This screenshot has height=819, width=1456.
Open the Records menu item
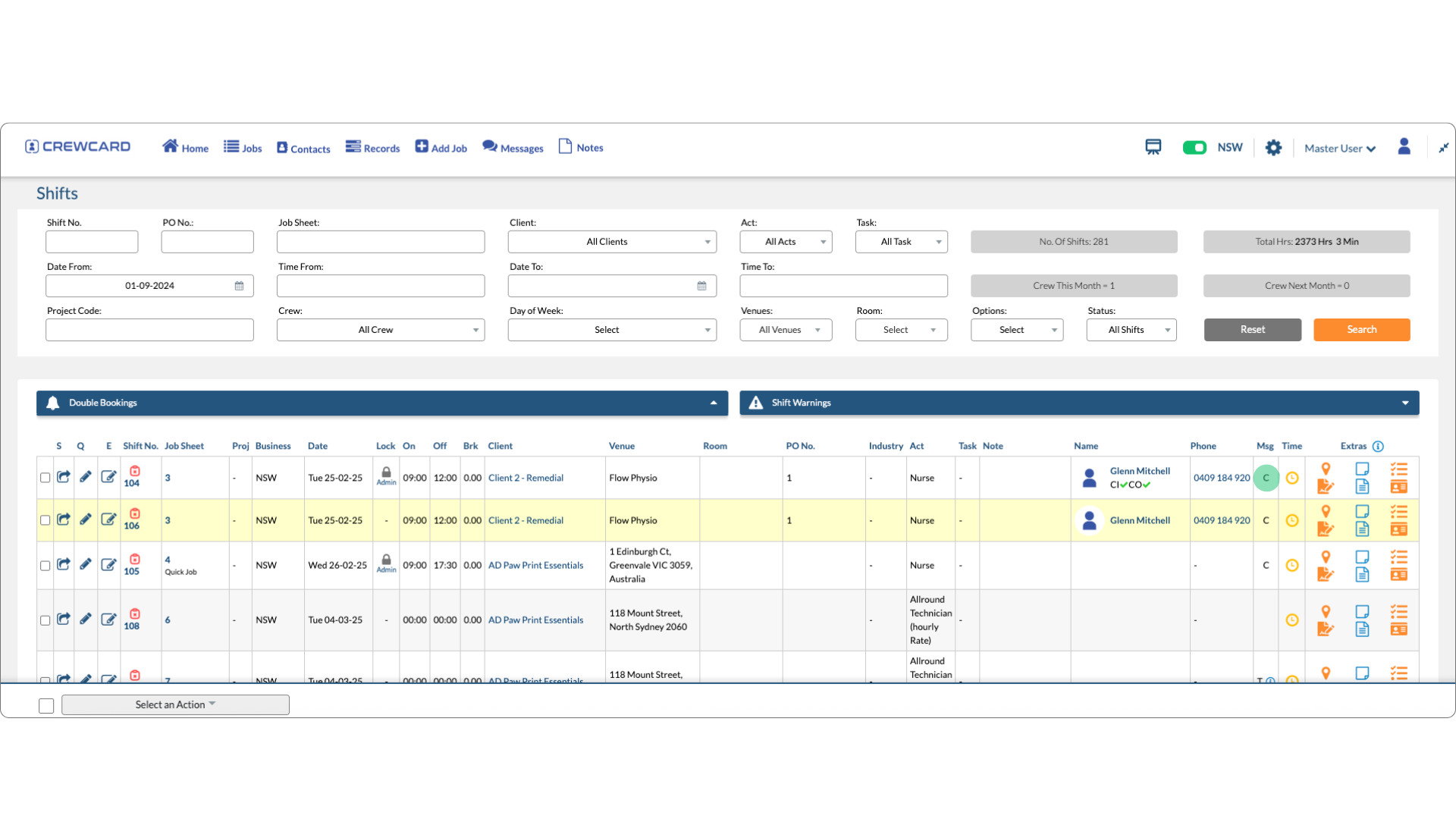point(372,147)
